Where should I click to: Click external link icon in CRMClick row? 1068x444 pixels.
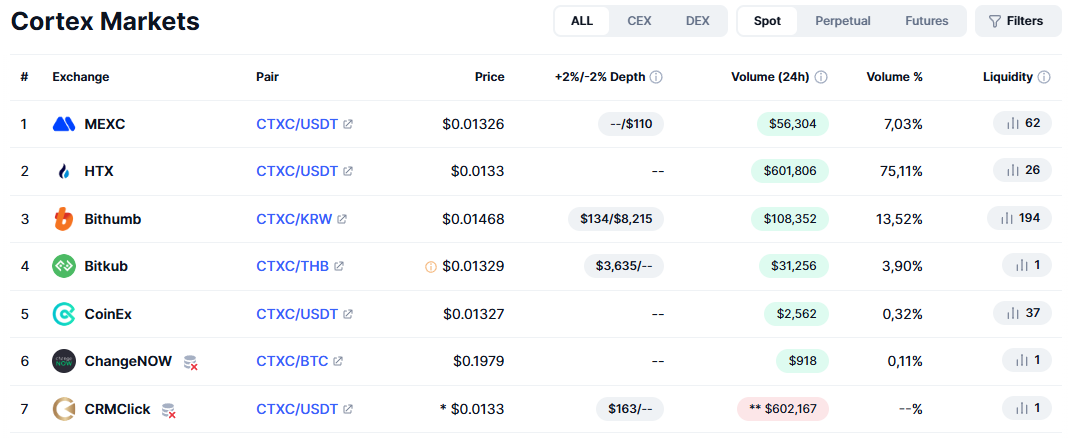(x=348, y=409)
